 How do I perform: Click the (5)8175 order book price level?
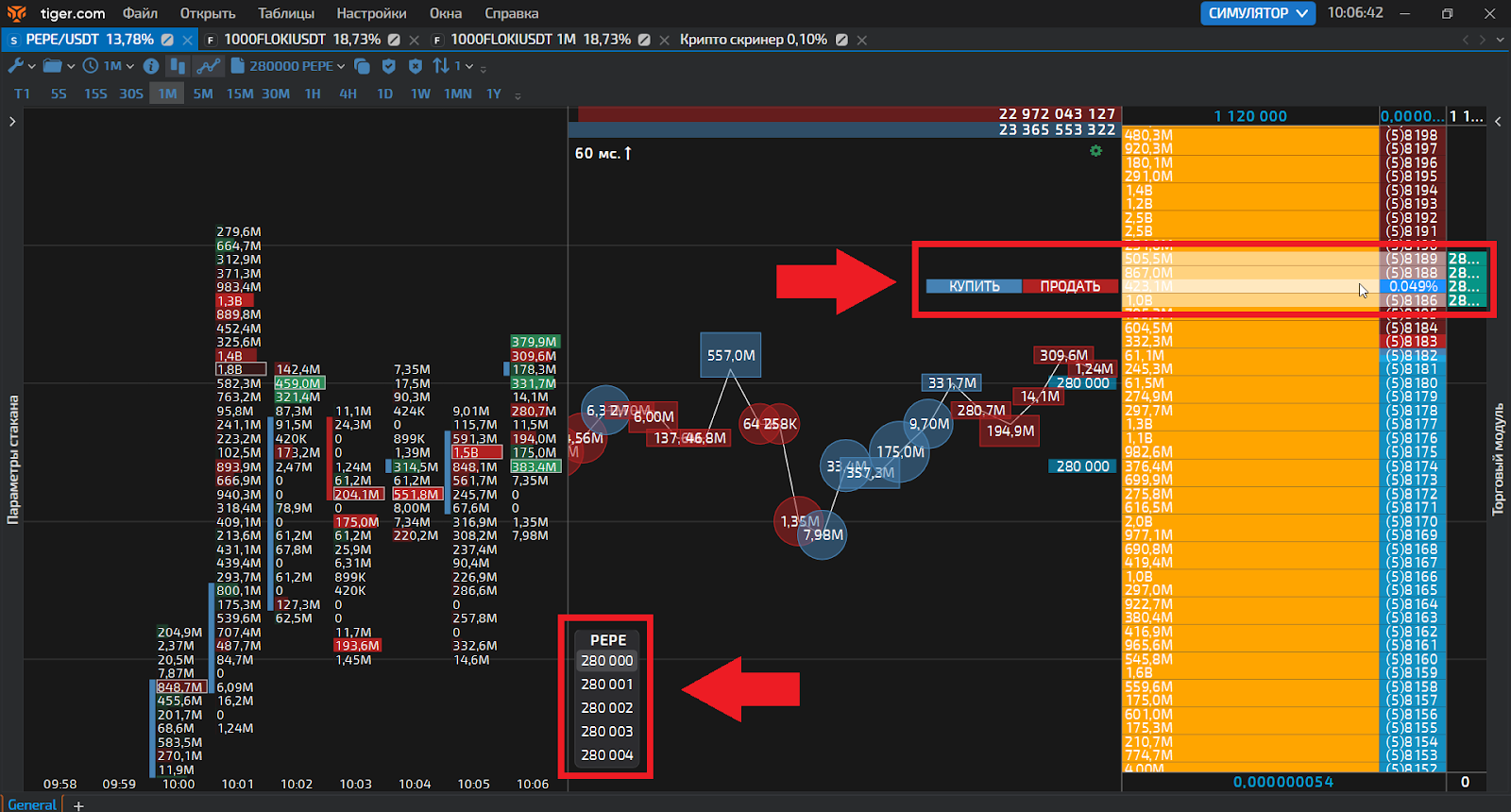point(1412,452)
